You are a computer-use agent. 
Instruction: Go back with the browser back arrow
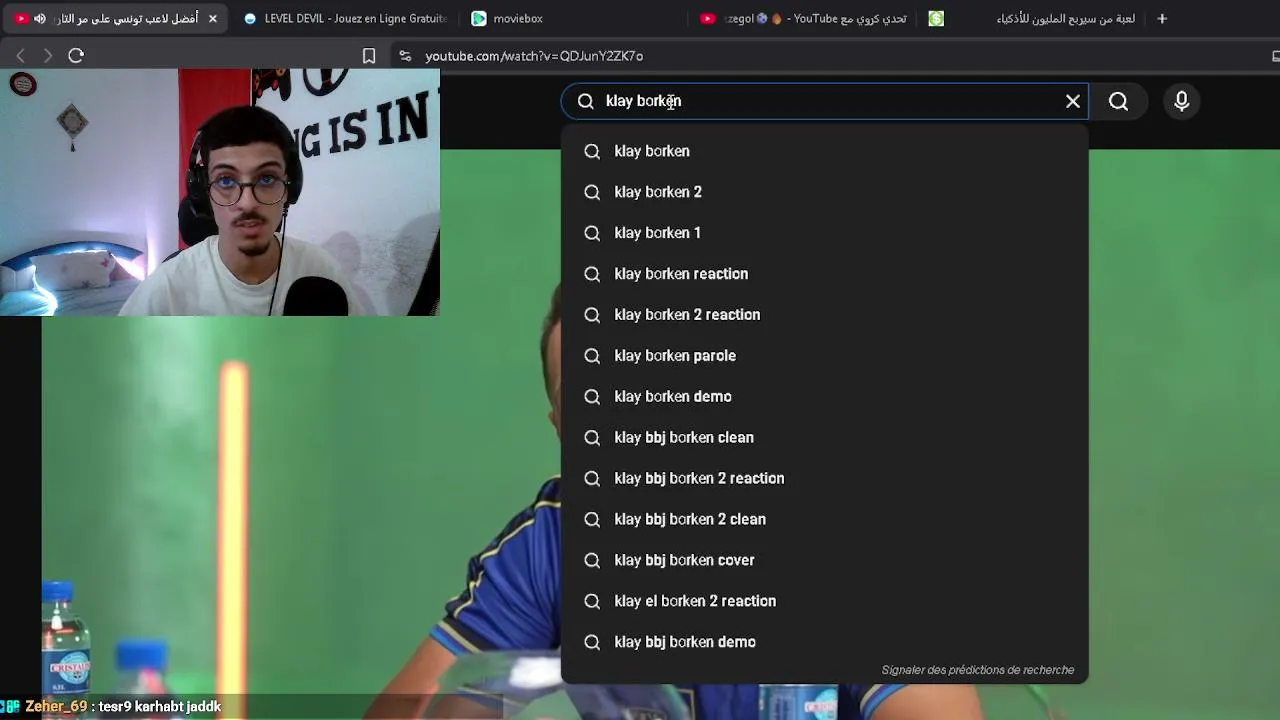(x=20, y=56)
